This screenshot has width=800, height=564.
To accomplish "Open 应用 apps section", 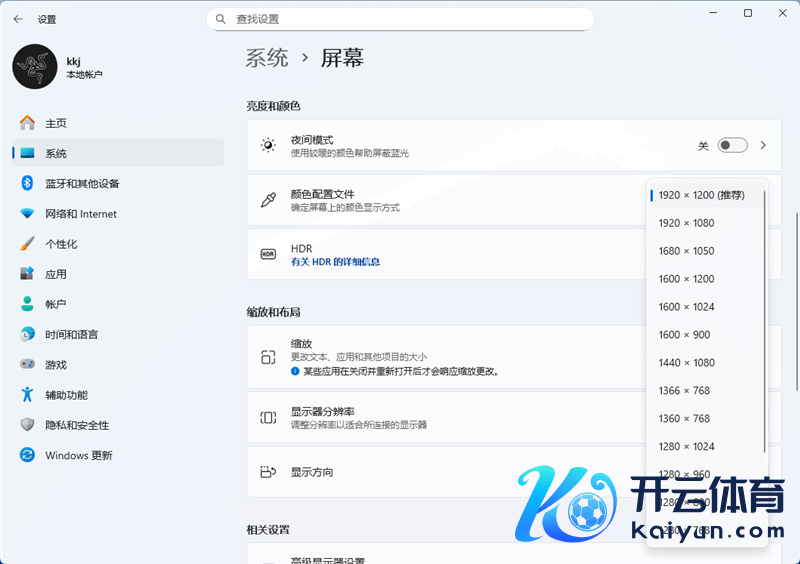I will coord(56,274).
